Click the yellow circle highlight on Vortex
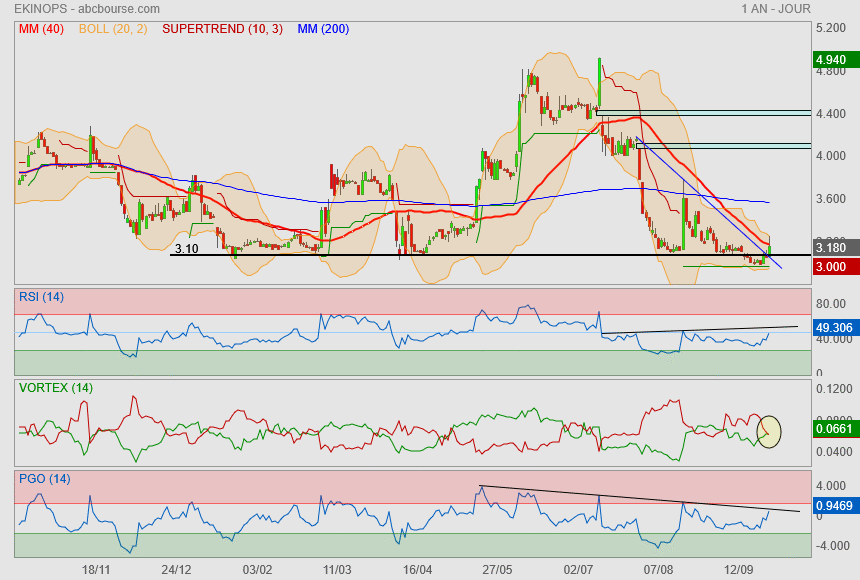This screenshot has width=860, height=580. [x=769, y=431]
